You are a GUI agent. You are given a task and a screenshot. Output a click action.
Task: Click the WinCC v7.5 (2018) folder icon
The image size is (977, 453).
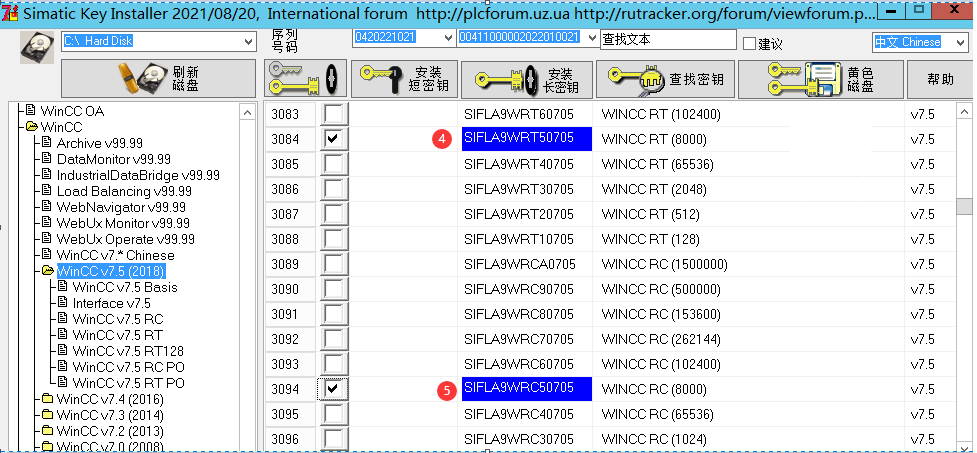pyautogui.click(x=47, y=271)
